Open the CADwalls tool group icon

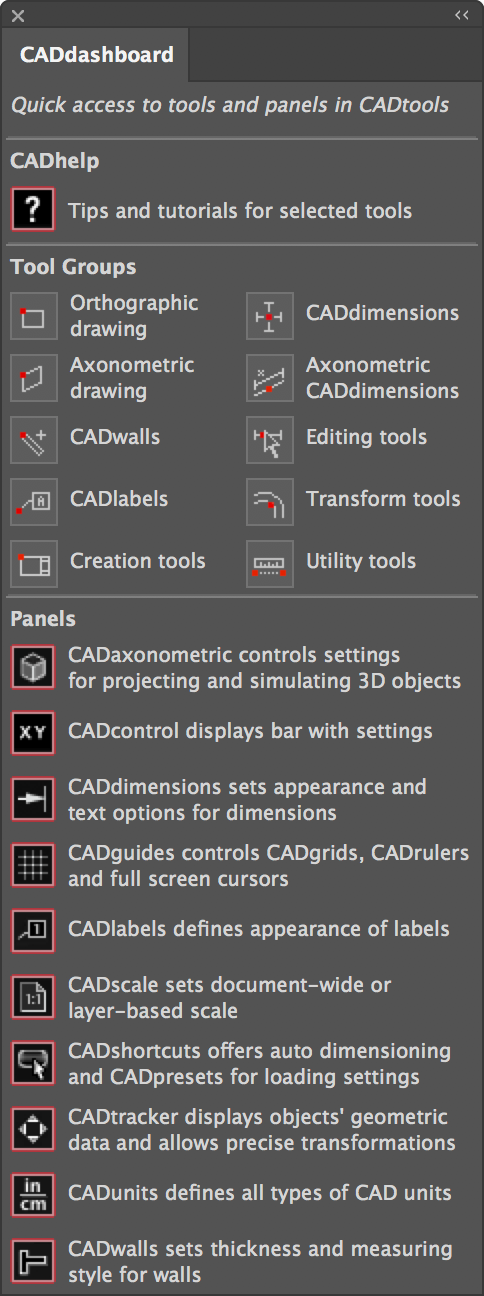pyautogui.click(x=34, y=440)
